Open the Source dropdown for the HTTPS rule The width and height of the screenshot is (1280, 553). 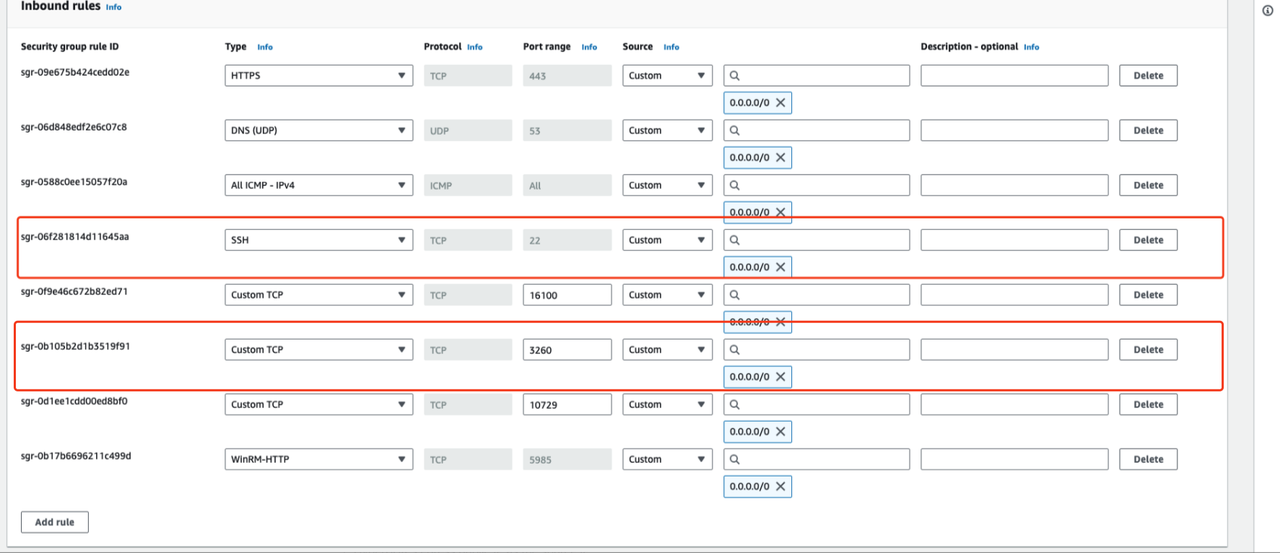pos(667,75)
